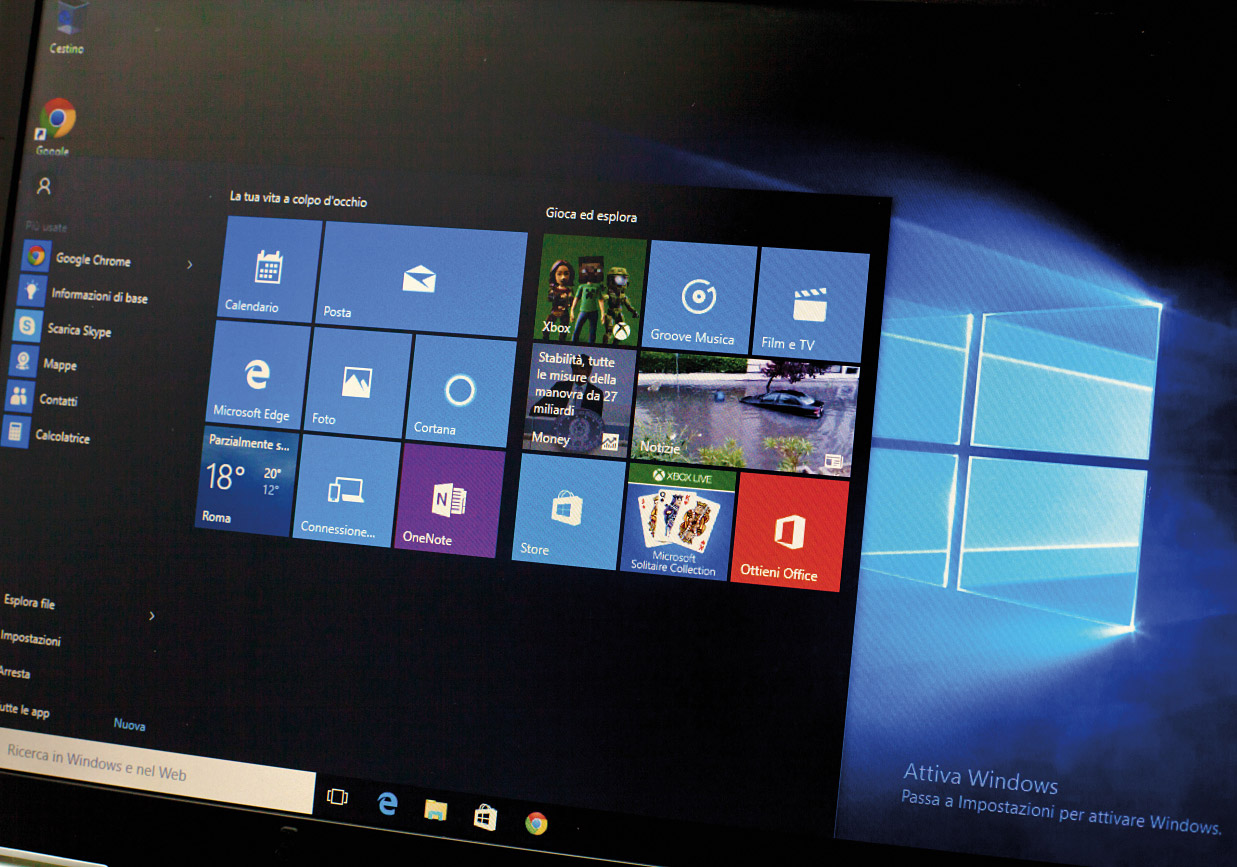This screenshot has width=1237, height=867.
Task: Open the Cortana tile
Action: pos(461,391)
